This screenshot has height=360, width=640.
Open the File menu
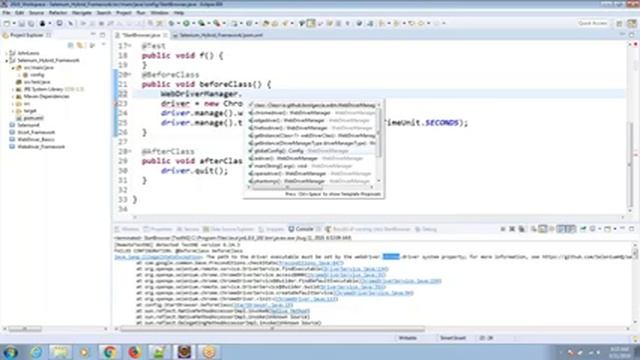coord(6,13)
